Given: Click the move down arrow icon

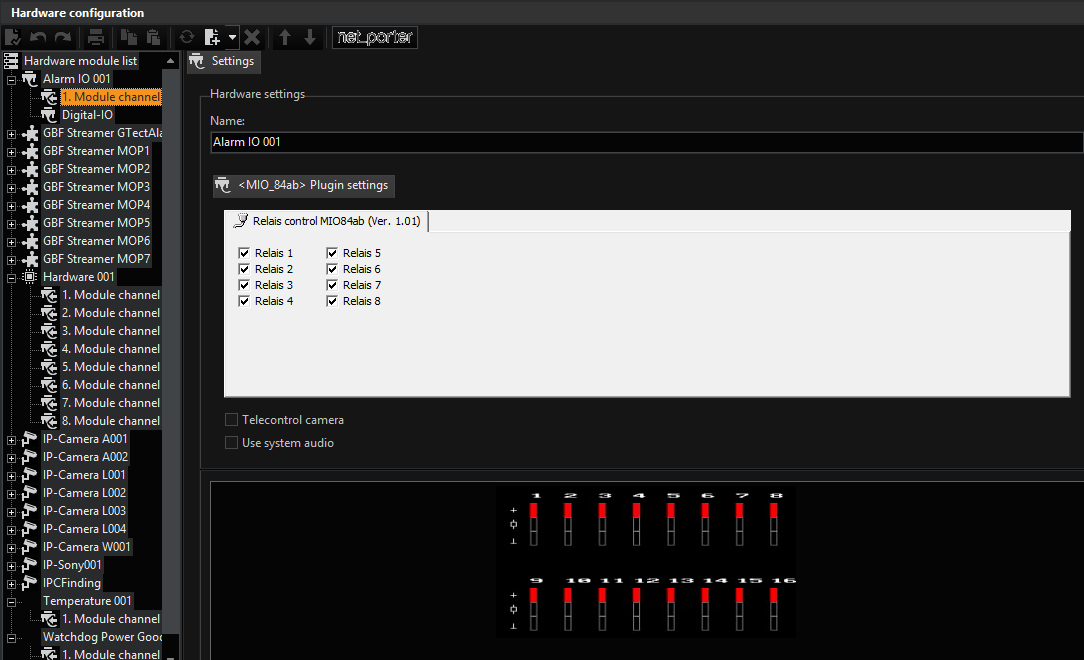Looking at the screenshot, I should pyautogui.click(x=310, y=37).
